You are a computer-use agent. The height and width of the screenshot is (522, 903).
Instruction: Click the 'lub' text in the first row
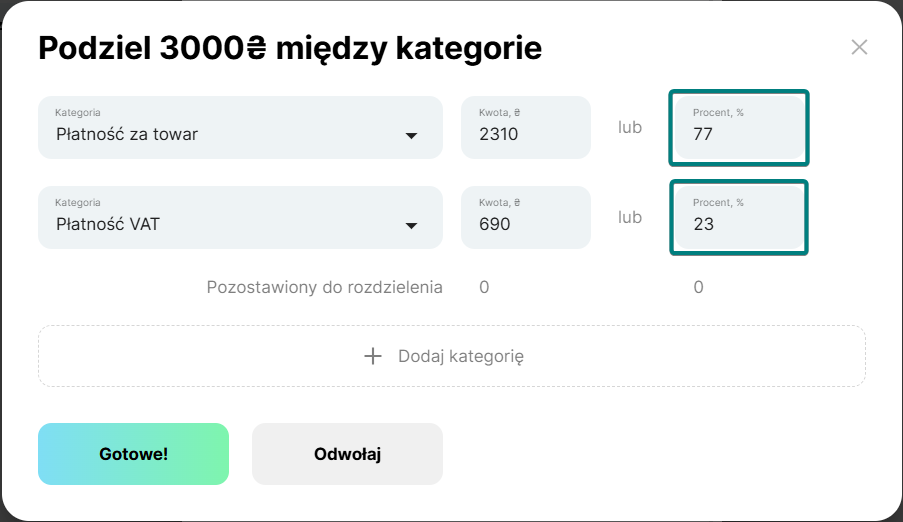pos(629,127)
